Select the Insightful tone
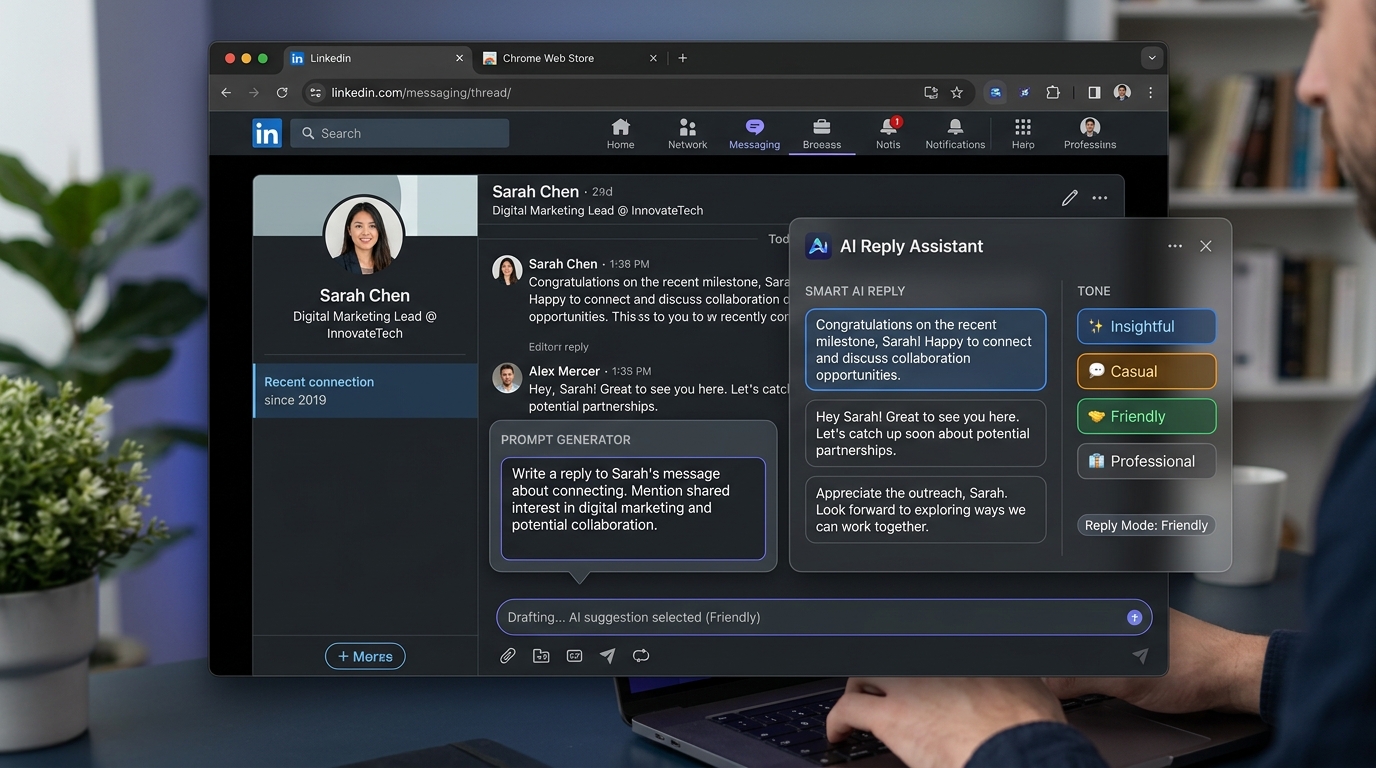 pos(1146,326)
